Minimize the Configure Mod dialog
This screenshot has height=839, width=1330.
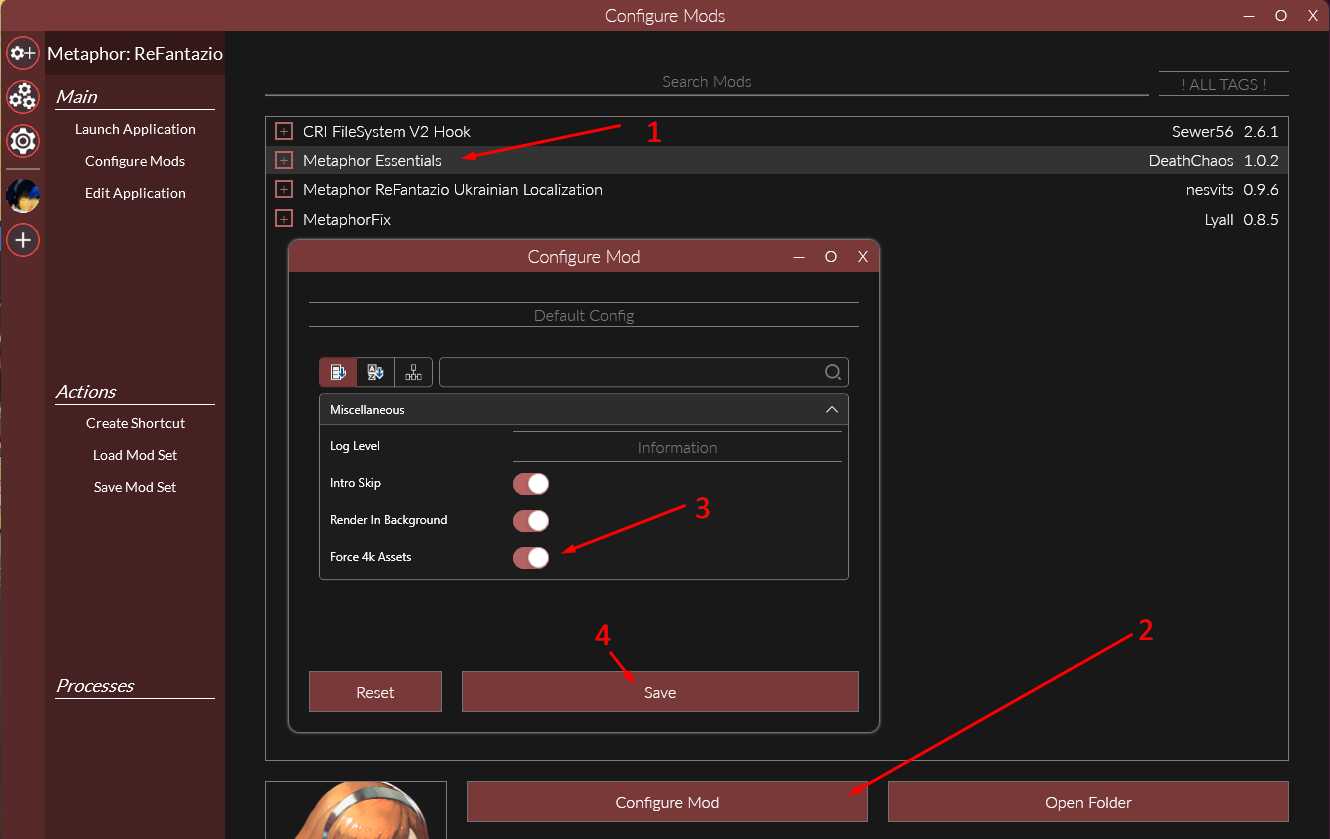coord(799,257)
